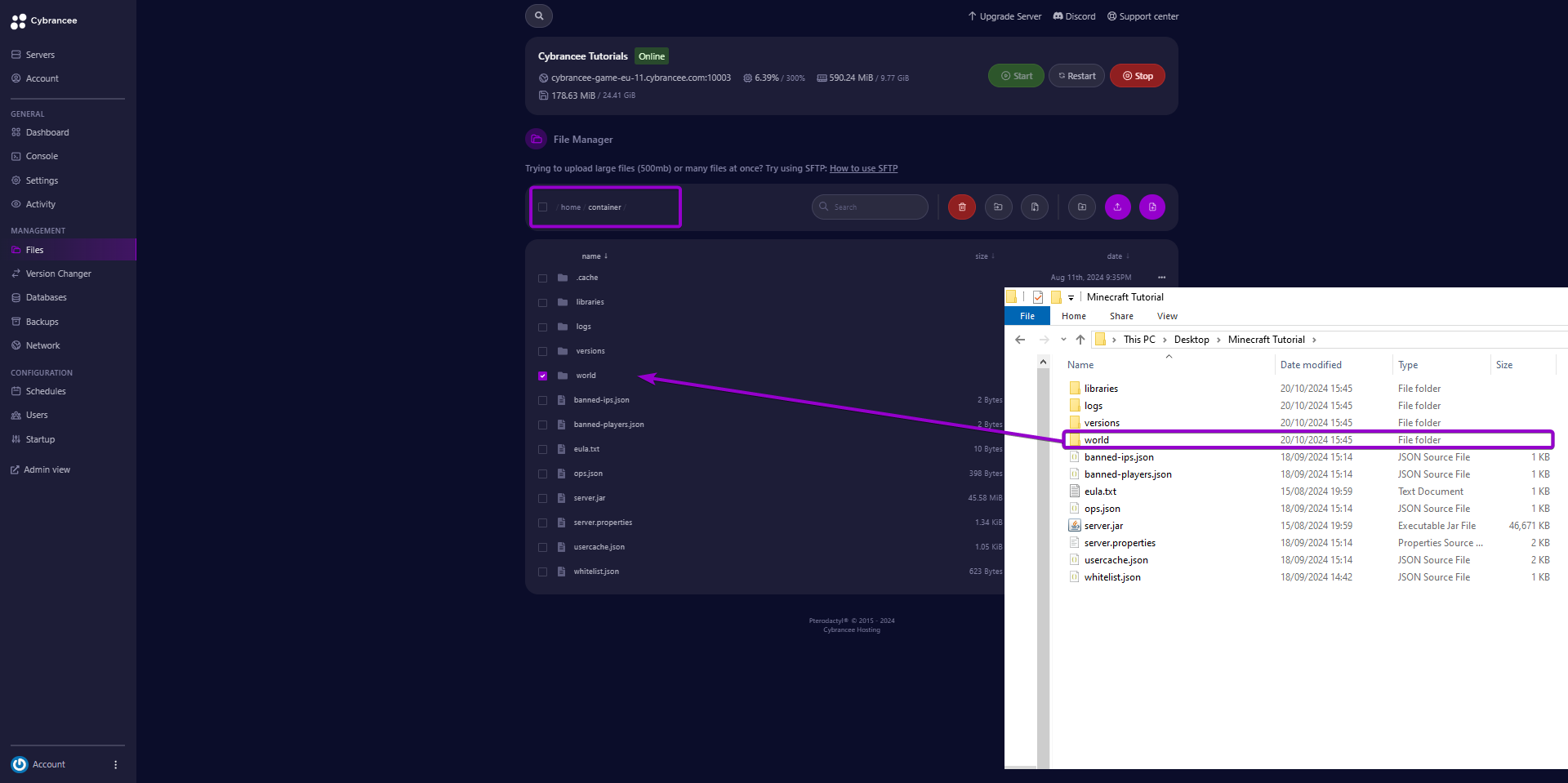Click the purple new file icon
The height and width of the screenshot is (783, 1568).
click(x=1151, y=207)
